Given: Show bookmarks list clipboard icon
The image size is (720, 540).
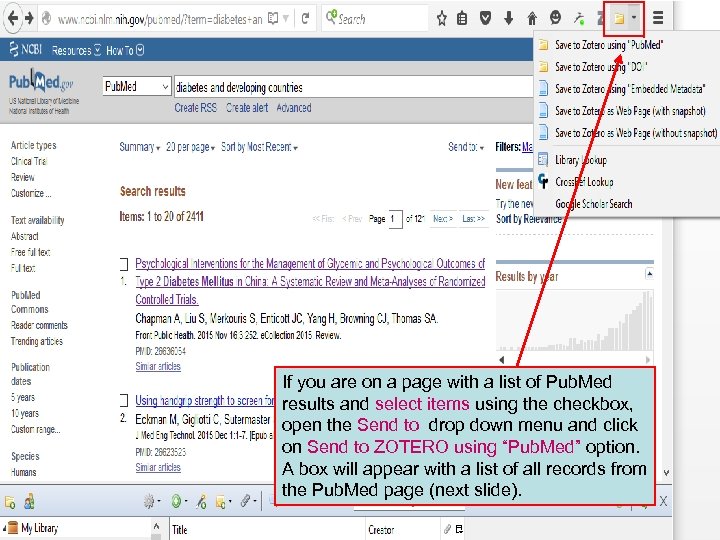Looking at the screenshot, I should (462, 18).
